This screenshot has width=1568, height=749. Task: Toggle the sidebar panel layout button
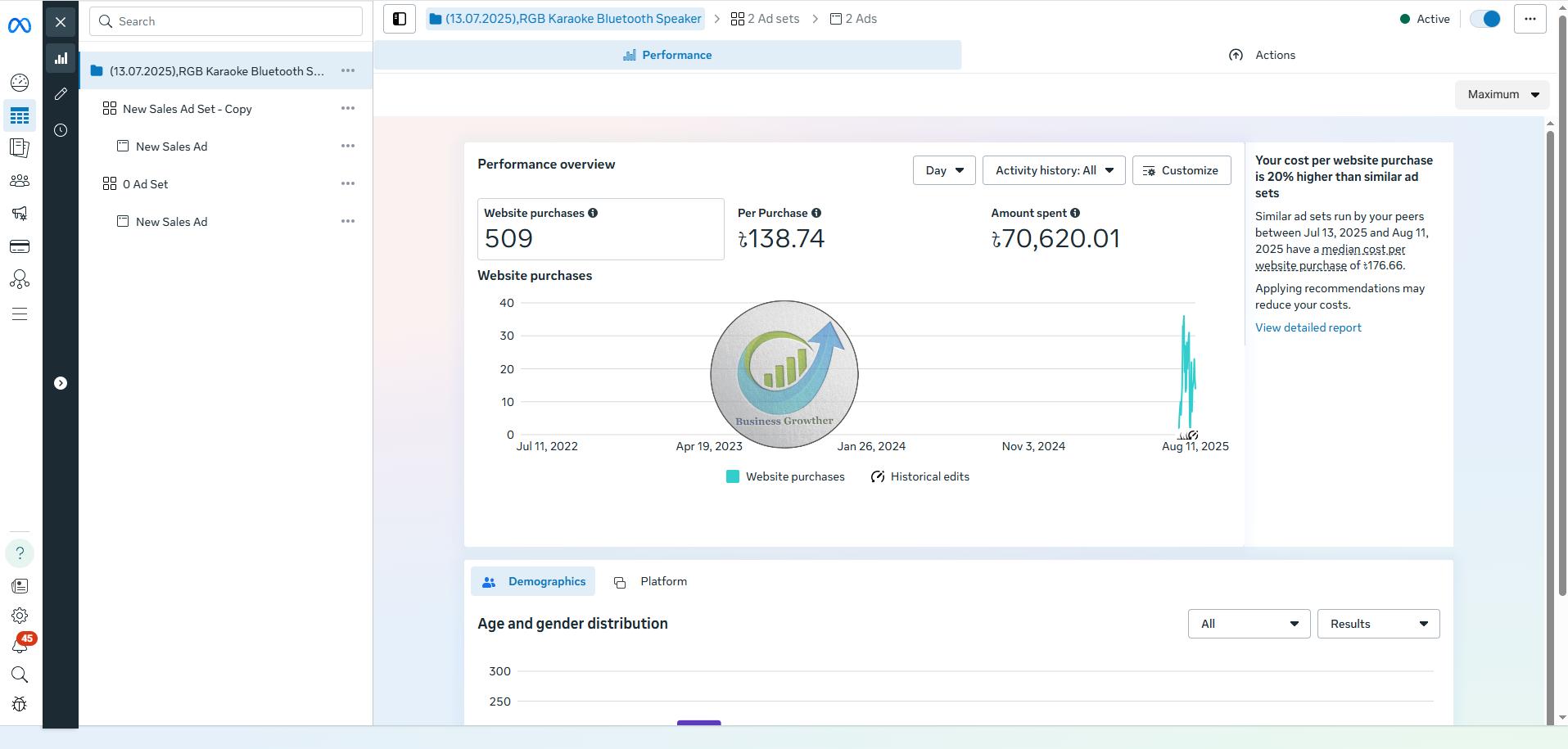(400, 19)
